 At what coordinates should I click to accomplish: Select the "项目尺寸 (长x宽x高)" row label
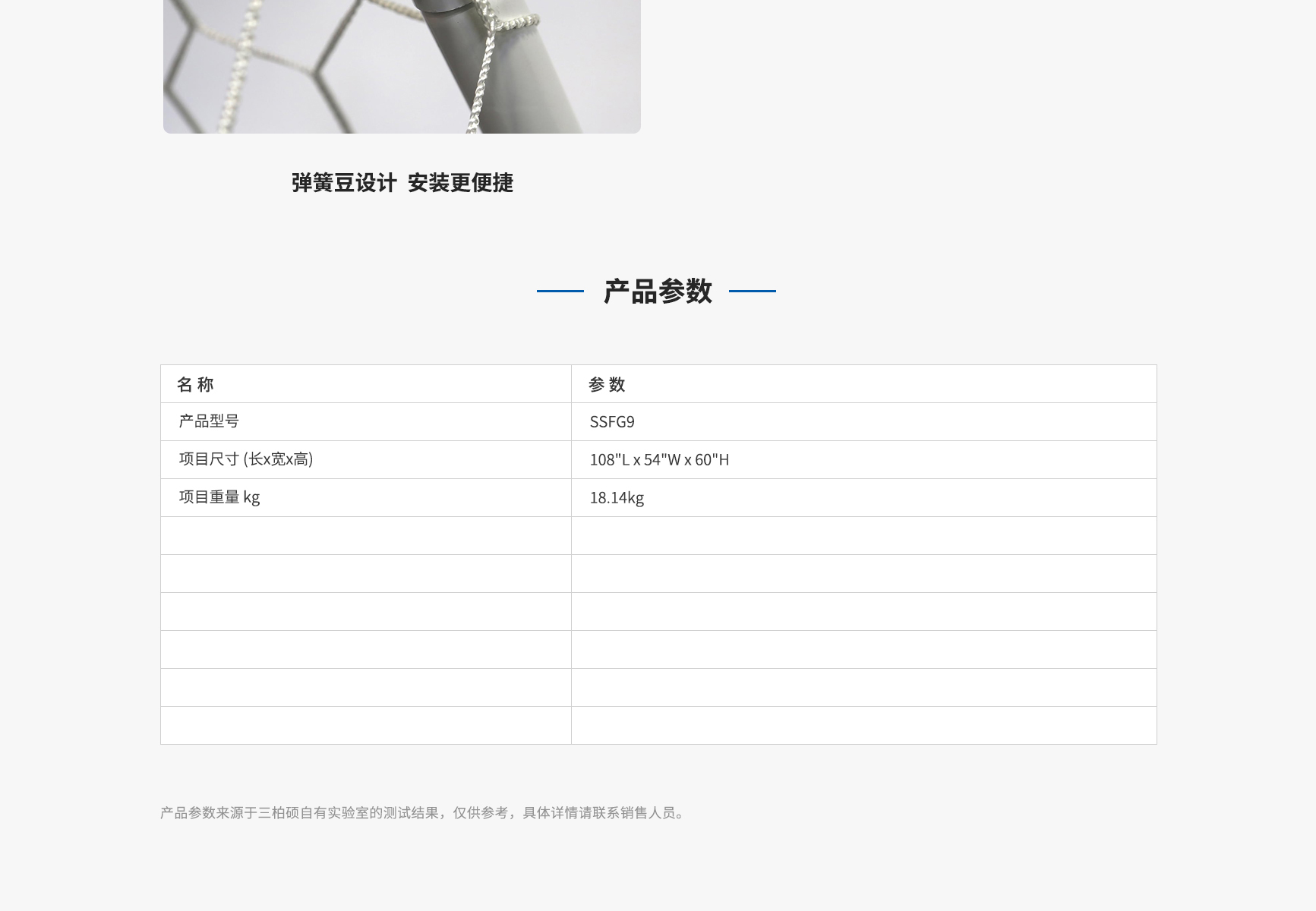pyautogui.click(x=246, y=459)
